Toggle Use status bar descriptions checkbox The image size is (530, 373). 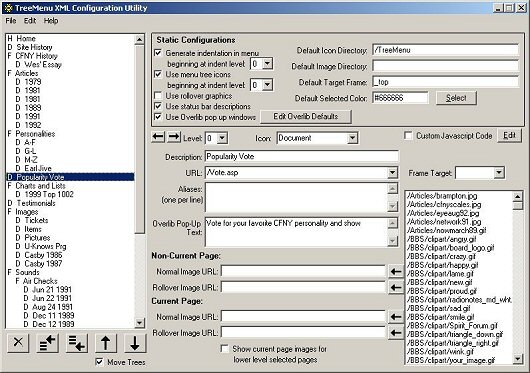(x=158, y=106)
